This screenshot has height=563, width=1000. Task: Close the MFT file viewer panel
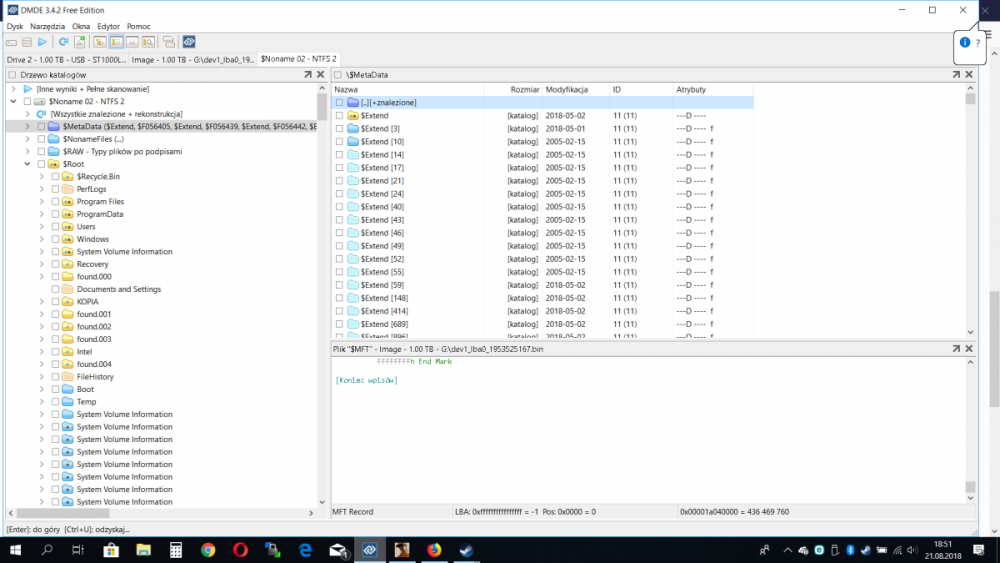click(969, 348)
